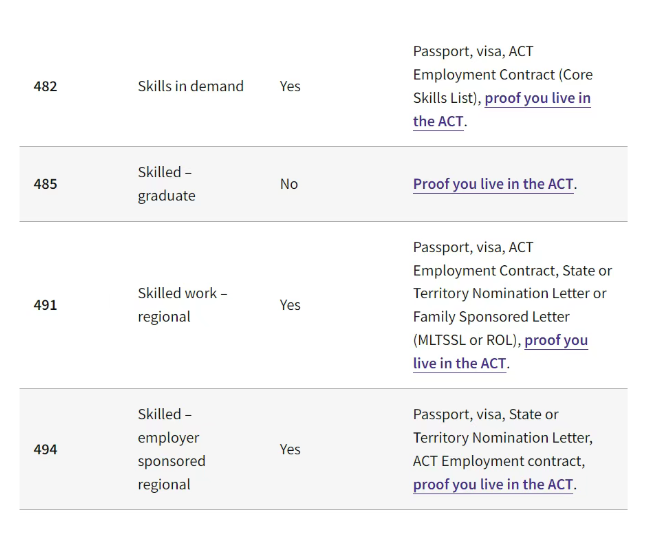This screenshot has height=549, width=648.
Task: Click the Yes value in 482 row
Action: [290, 86]
